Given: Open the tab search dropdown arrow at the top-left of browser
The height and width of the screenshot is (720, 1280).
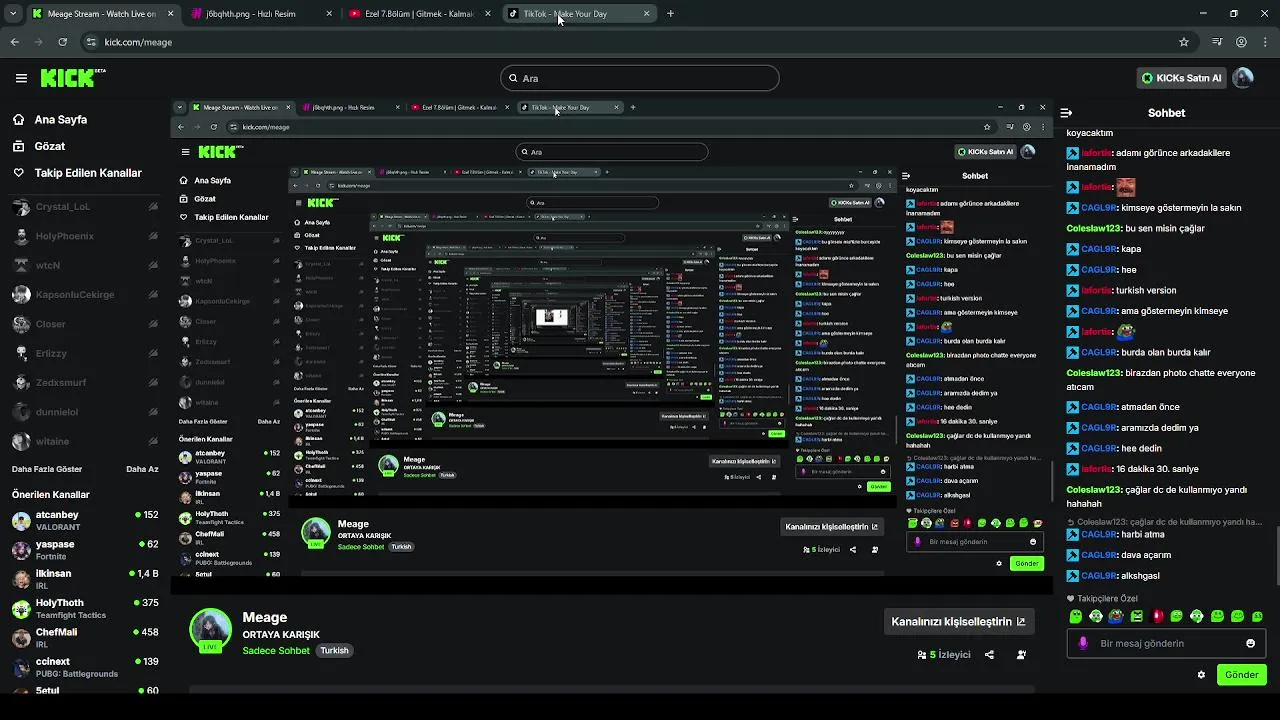Looking at the screenshot, I should coord(11,14).
